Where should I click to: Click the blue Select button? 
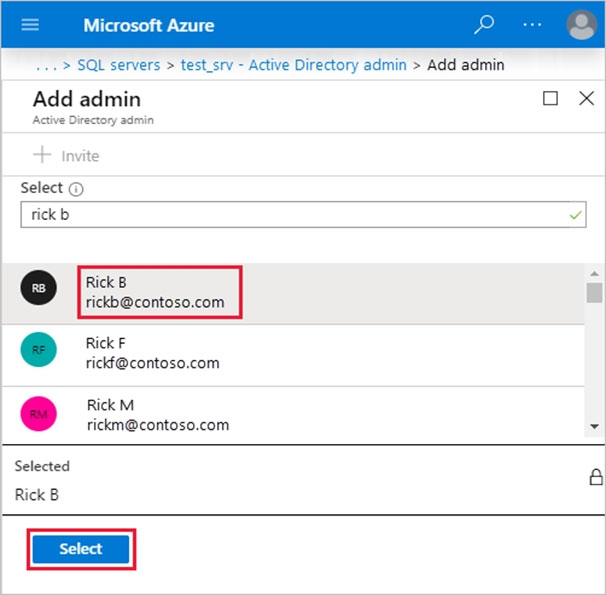(81, 549)
